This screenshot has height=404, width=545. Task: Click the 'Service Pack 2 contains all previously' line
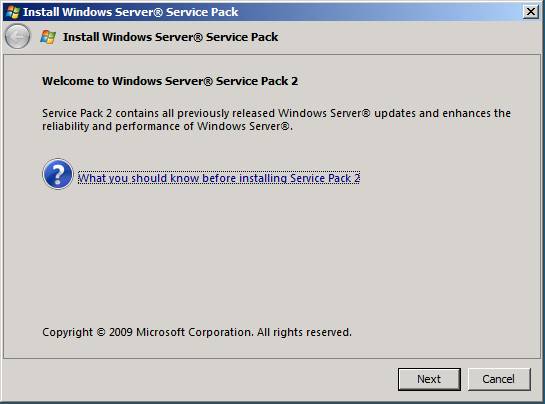point(276,113)
